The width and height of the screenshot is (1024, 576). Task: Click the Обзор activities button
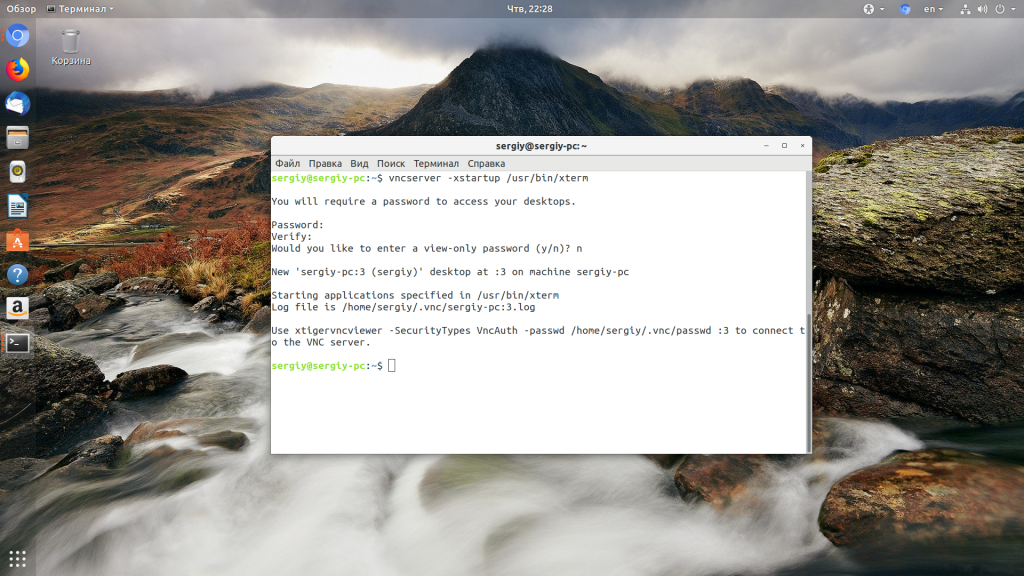pos(21,8)
